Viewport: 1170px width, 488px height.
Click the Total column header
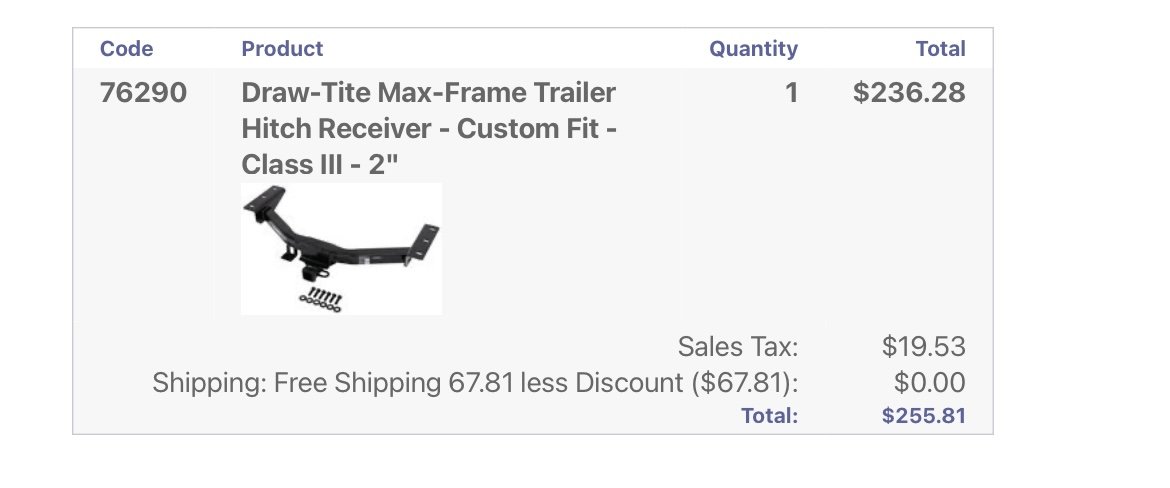(940, 49)
